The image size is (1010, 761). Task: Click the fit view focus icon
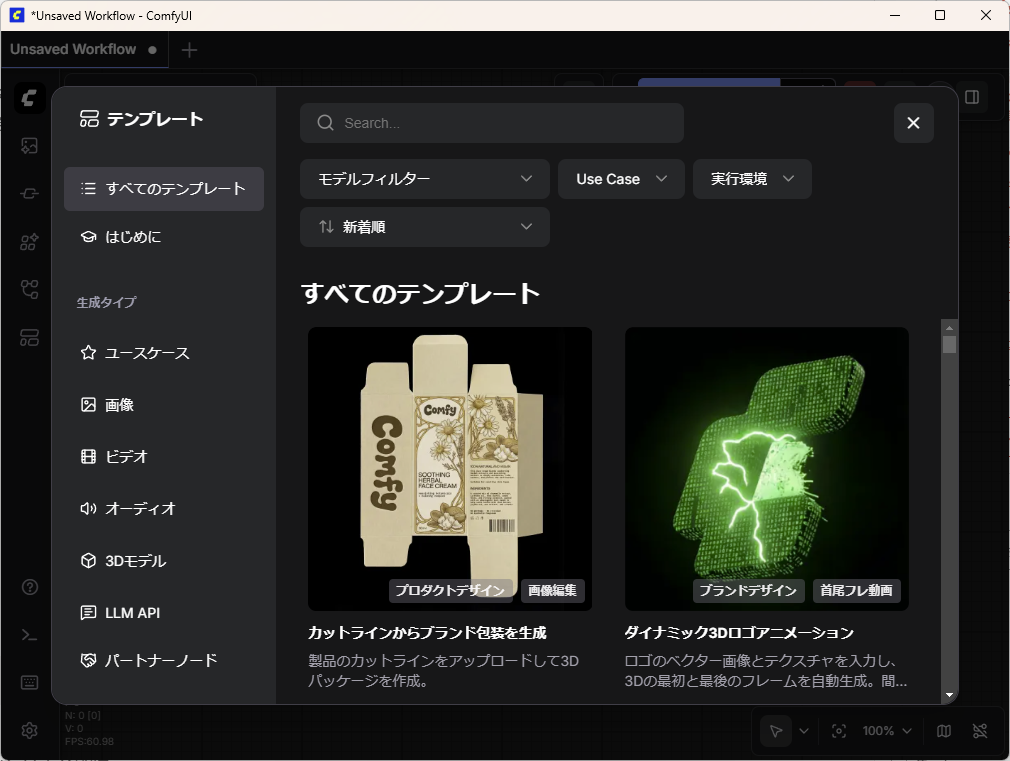(839, 731)
